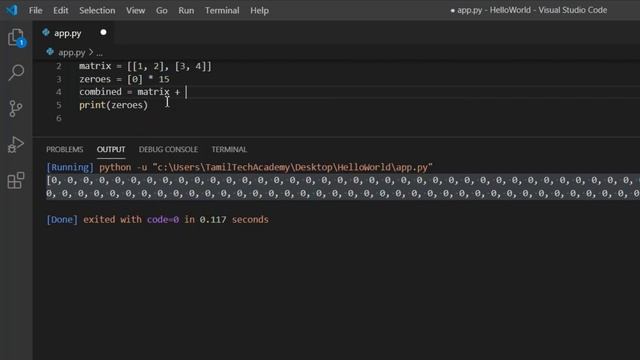Switch to the PROBLEMS panel tab

tap(64, 149)
